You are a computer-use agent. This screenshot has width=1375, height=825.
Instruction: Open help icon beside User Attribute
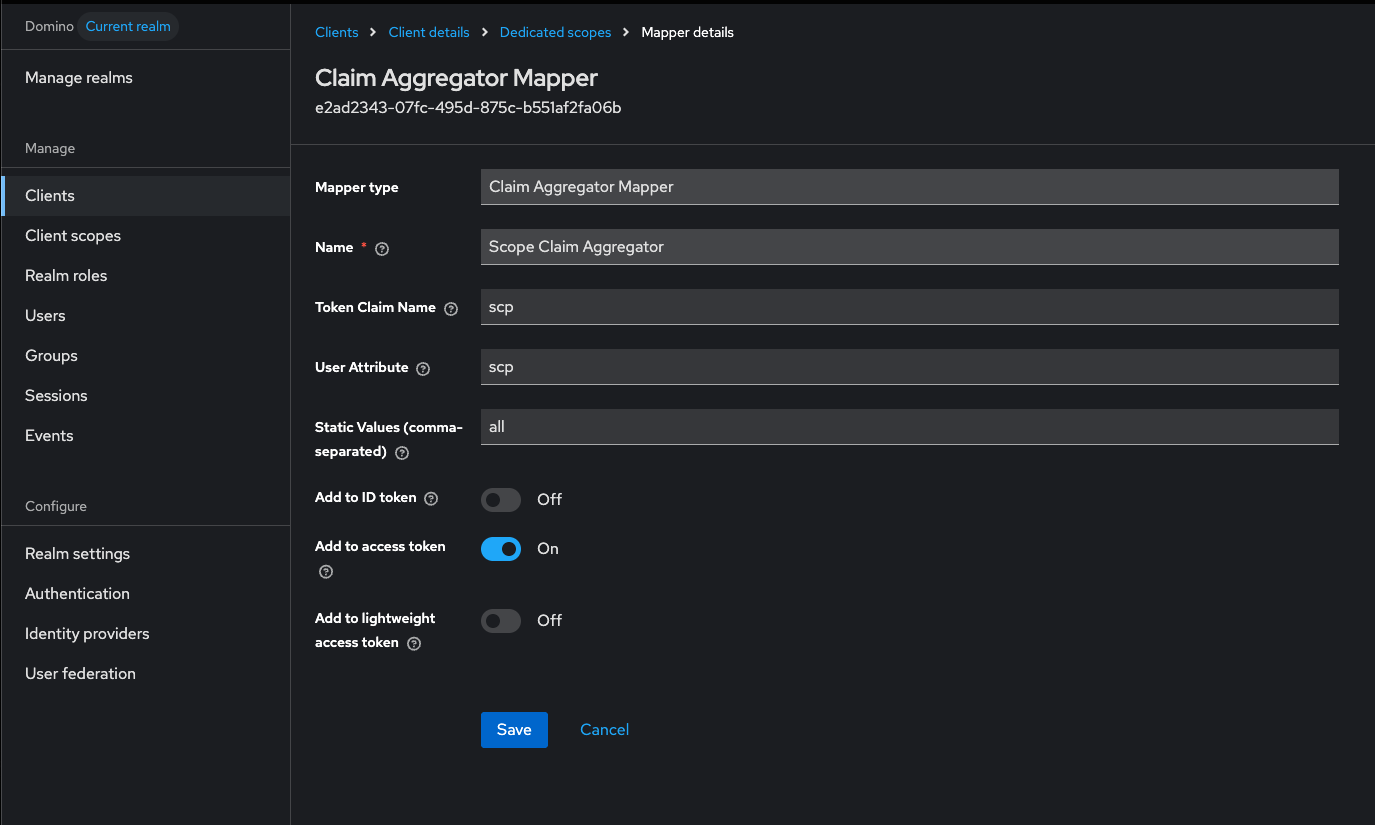click(423, 368)
